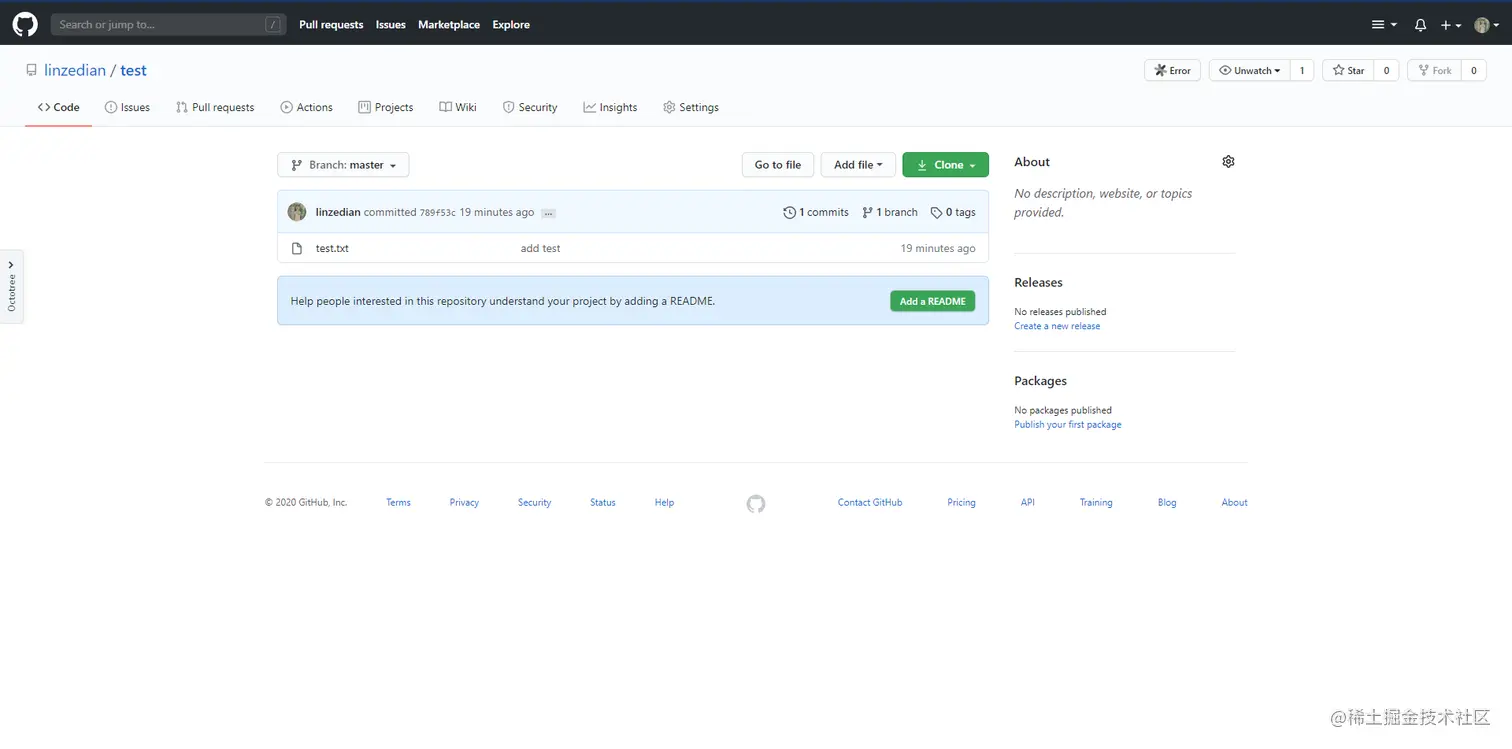Switch to the repository Issues tab
Viewport: 1512px width, 749px height.
pyautogui.click(x=127, y=107)
